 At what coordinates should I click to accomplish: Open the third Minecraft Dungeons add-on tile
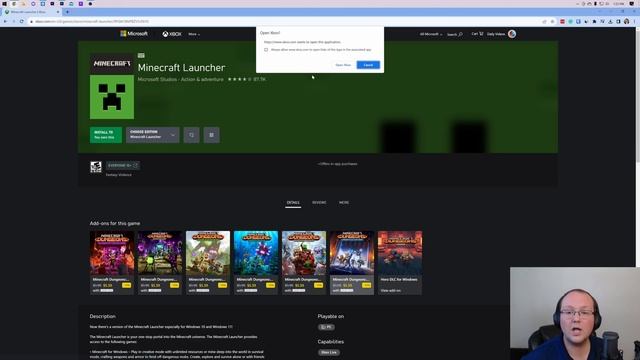click(208, 262)
